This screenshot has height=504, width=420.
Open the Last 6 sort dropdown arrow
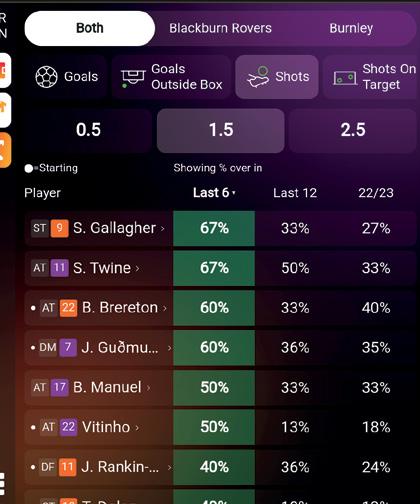(234, 193)
